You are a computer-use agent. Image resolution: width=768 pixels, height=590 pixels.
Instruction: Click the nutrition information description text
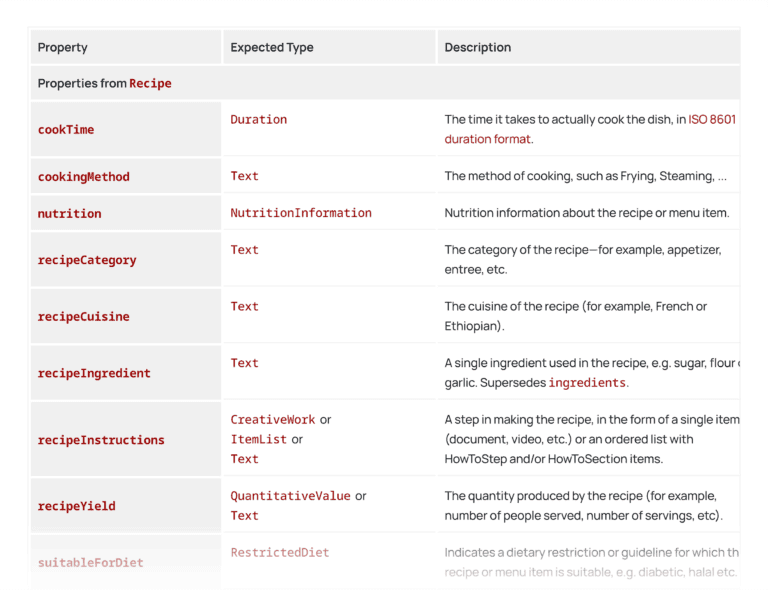(x=587, y=213)
